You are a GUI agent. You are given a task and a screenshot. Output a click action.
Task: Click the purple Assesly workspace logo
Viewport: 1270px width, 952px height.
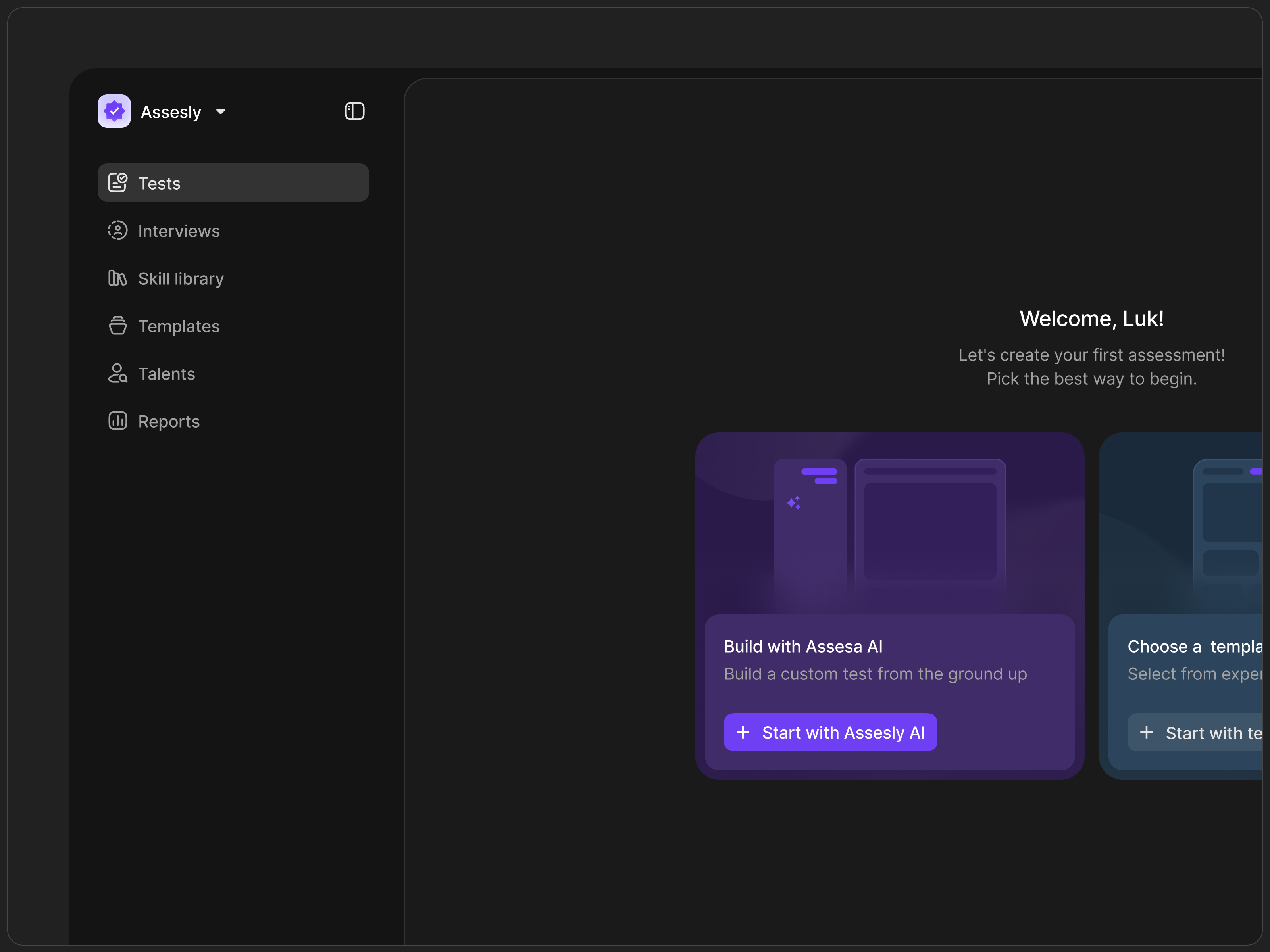pos(114,111)
